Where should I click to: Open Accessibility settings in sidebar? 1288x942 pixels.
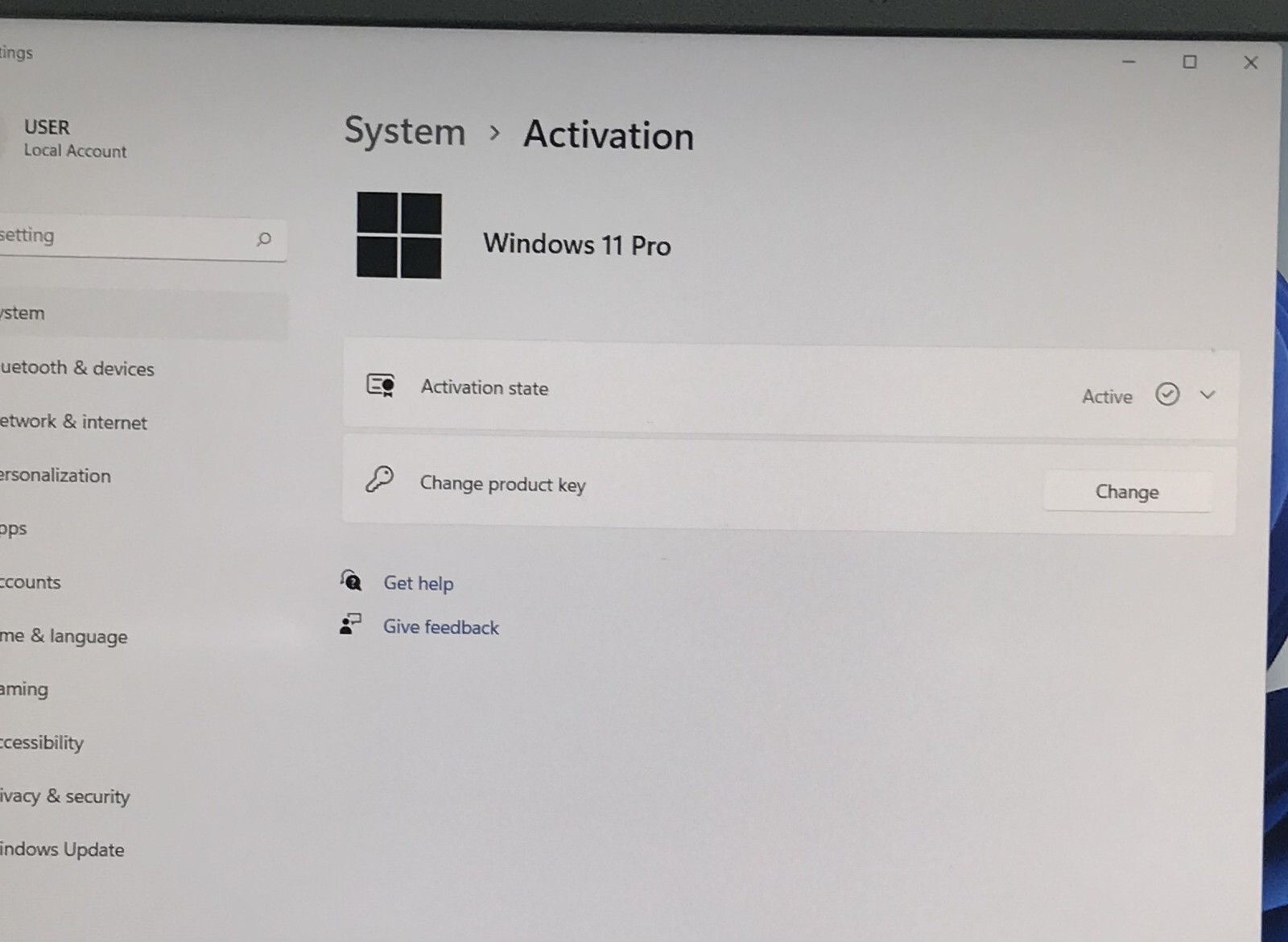42,742
